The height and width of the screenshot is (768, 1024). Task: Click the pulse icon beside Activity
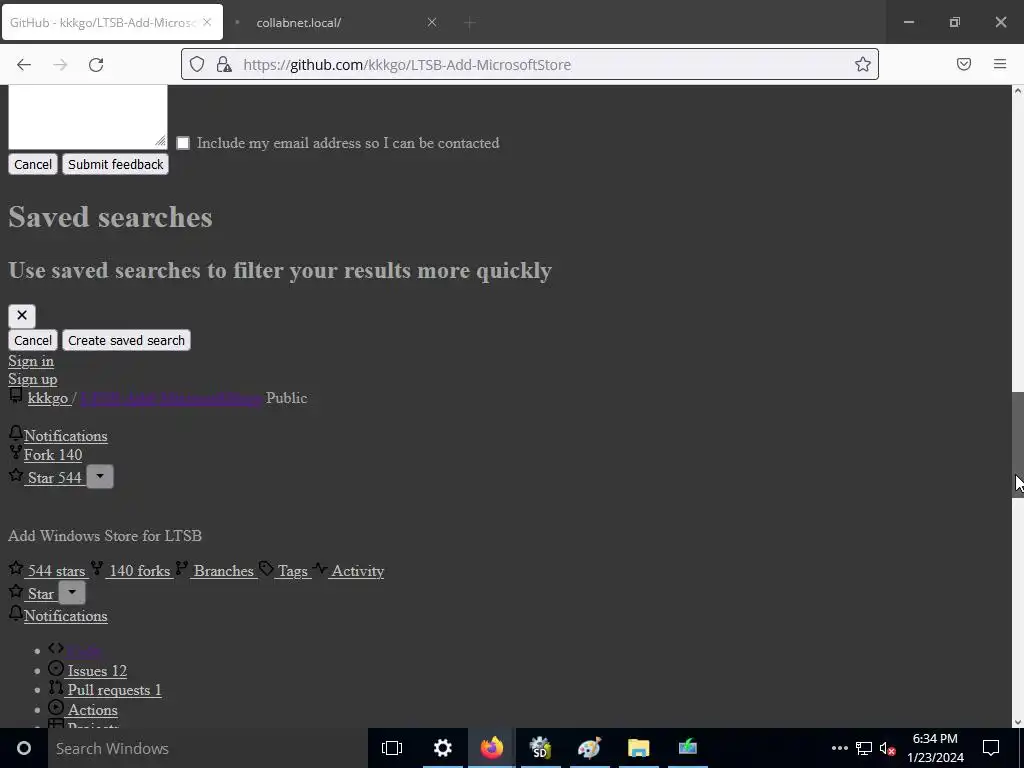click(x=319, y=568)
